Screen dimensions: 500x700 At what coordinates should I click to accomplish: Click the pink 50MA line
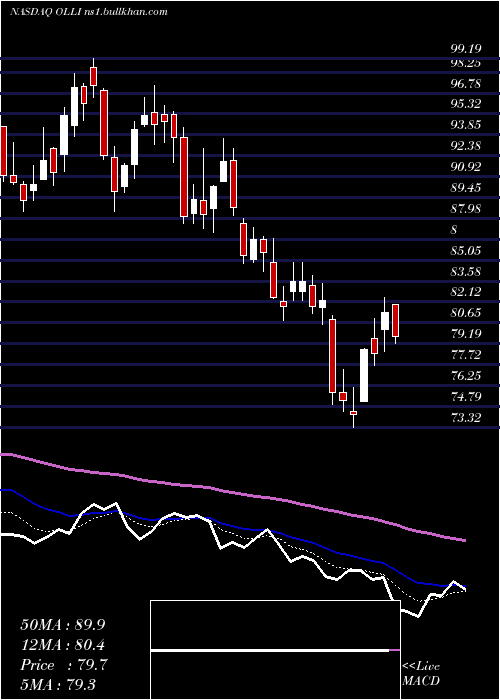(x=232, y=492)
